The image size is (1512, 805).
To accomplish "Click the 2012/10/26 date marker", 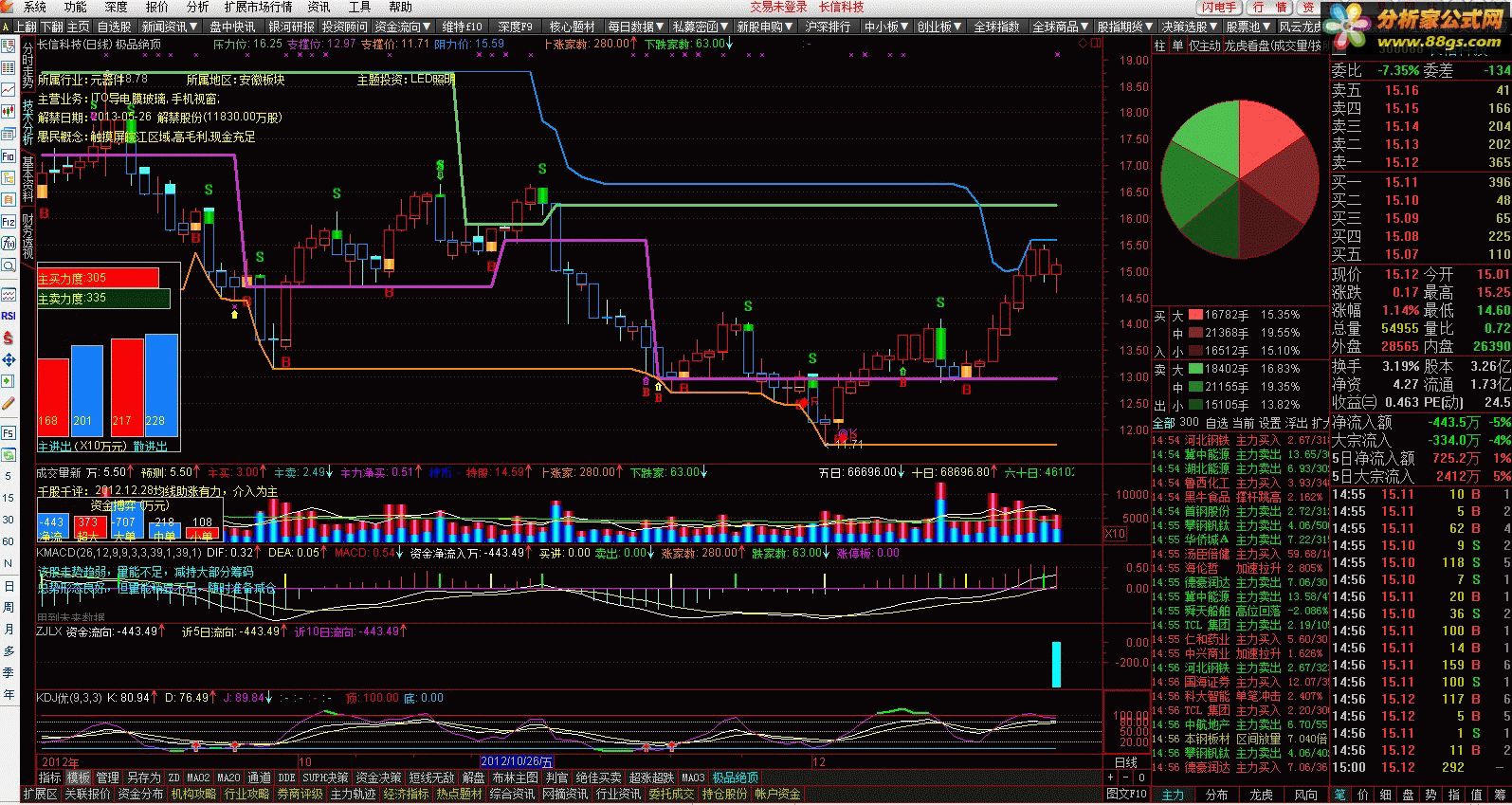I will [x=518, y=761].
